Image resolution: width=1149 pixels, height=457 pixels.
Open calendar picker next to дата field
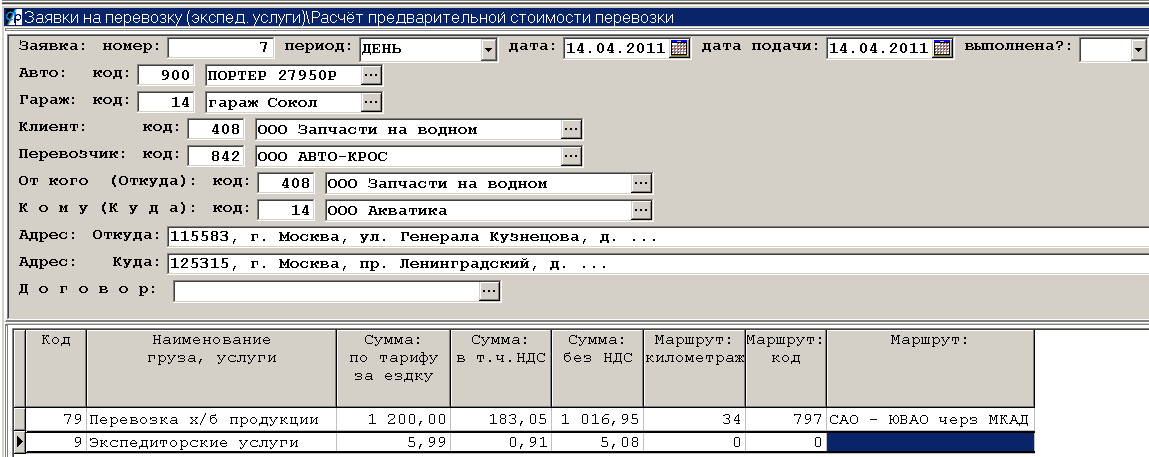pos(680,48)
